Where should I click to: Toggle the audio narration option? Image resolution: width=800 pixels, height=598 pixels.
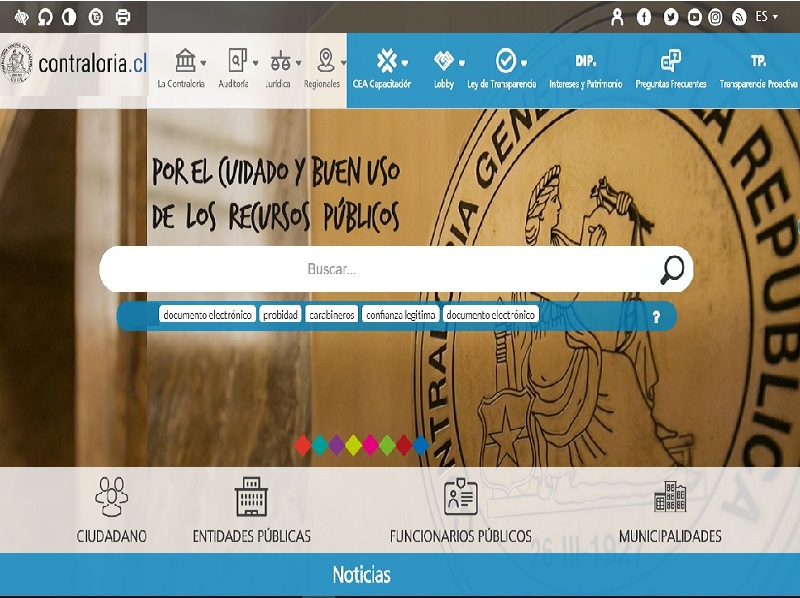click(44, 14)
